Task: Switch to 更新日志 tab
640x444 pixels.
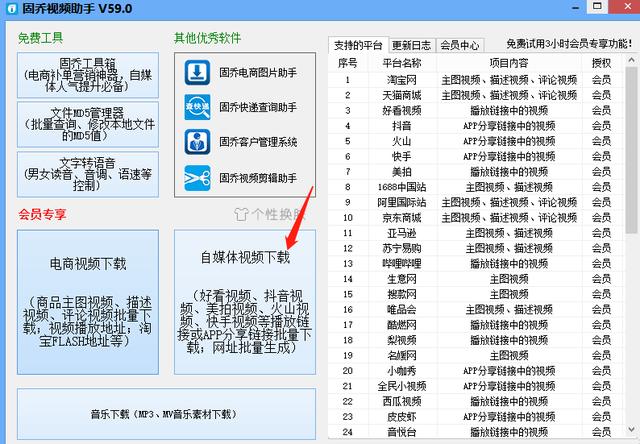Action: coord(411,45)
